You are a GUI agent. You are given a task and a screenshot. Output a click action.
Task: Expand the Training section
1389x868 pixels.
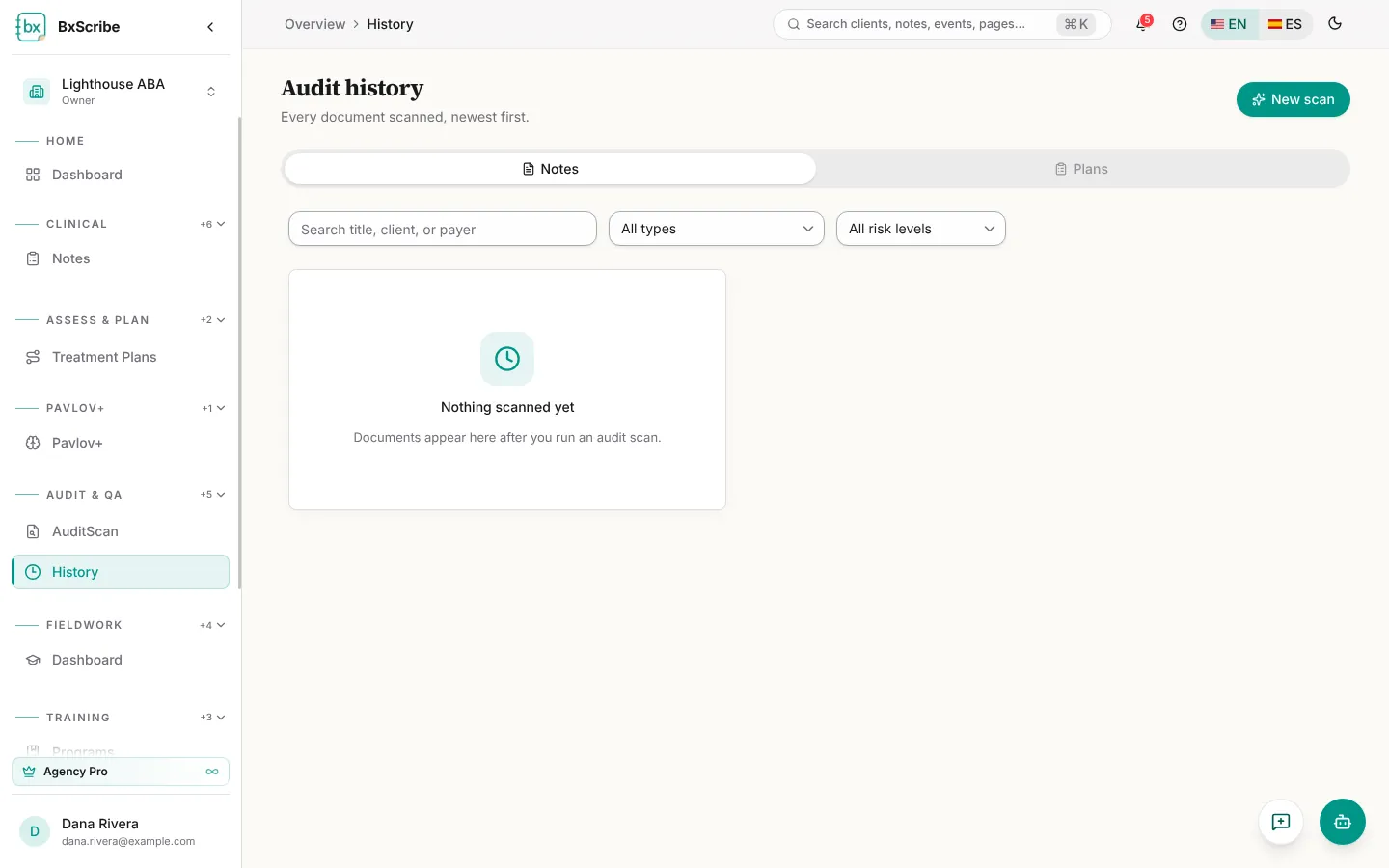click(213, 718)
